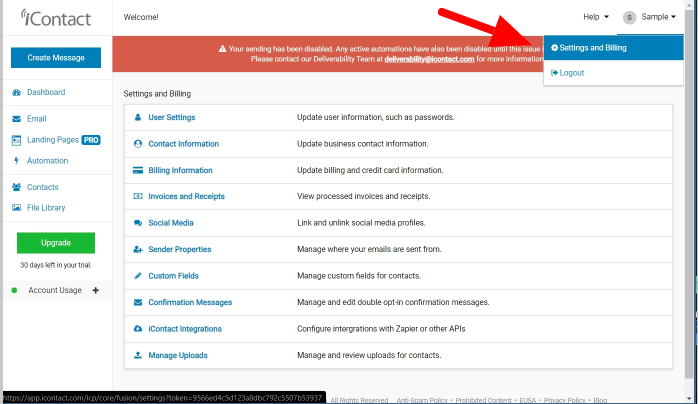This screenshot has height=404, width=698.
Task: Click the Social Media chat bubbles icon
Action: point(138,223)
